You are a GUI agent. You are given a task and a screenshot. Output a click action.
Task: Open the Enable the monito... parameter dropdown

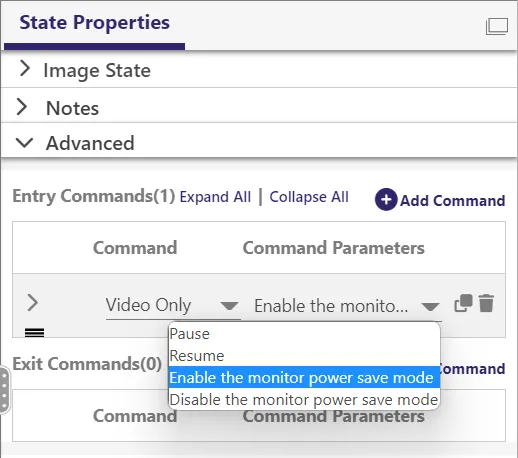click(x=347, y=306)
